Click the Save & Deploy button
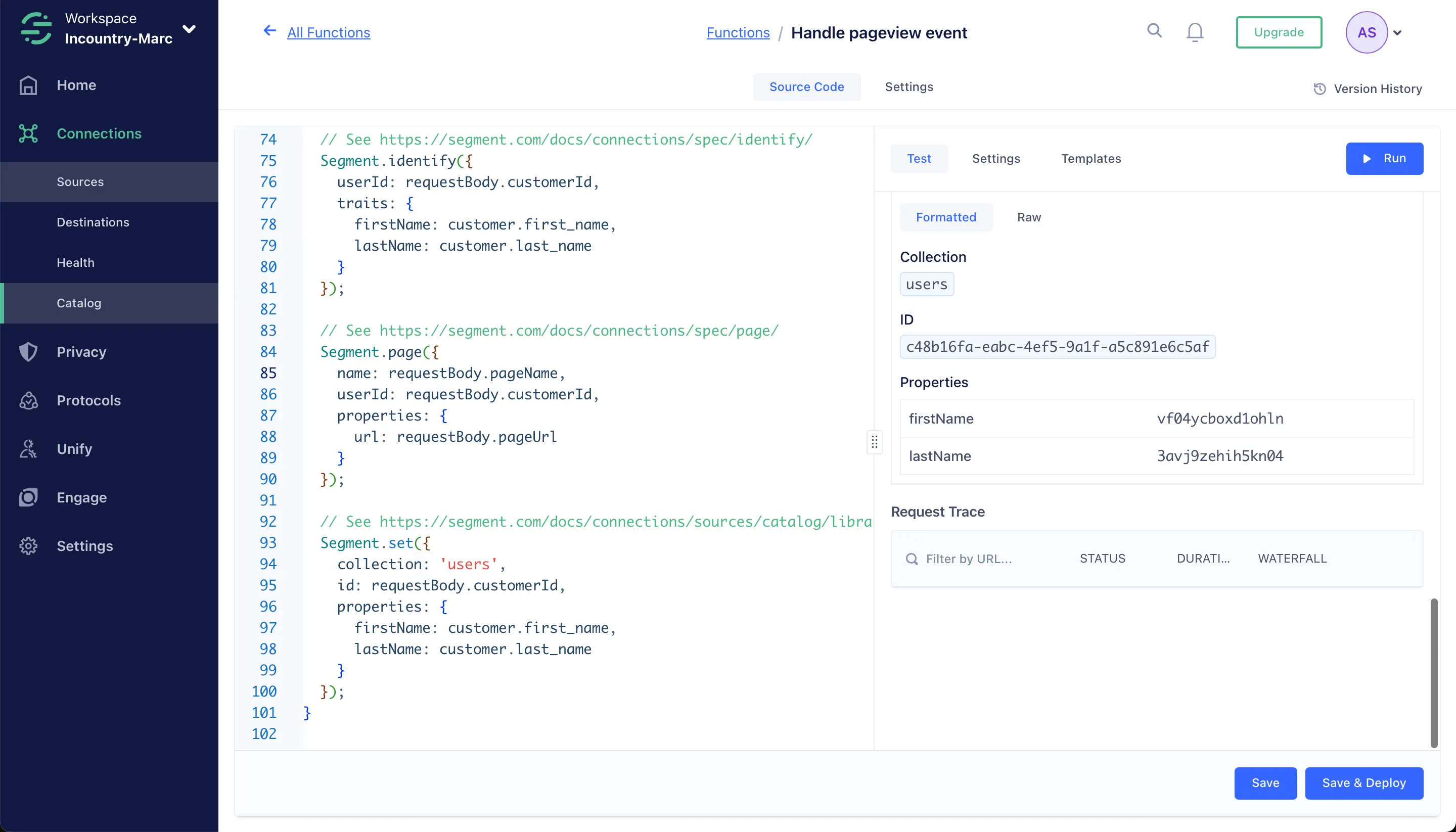The width and height of the screenshot is (1456, 832). (x=1363, y=783)
